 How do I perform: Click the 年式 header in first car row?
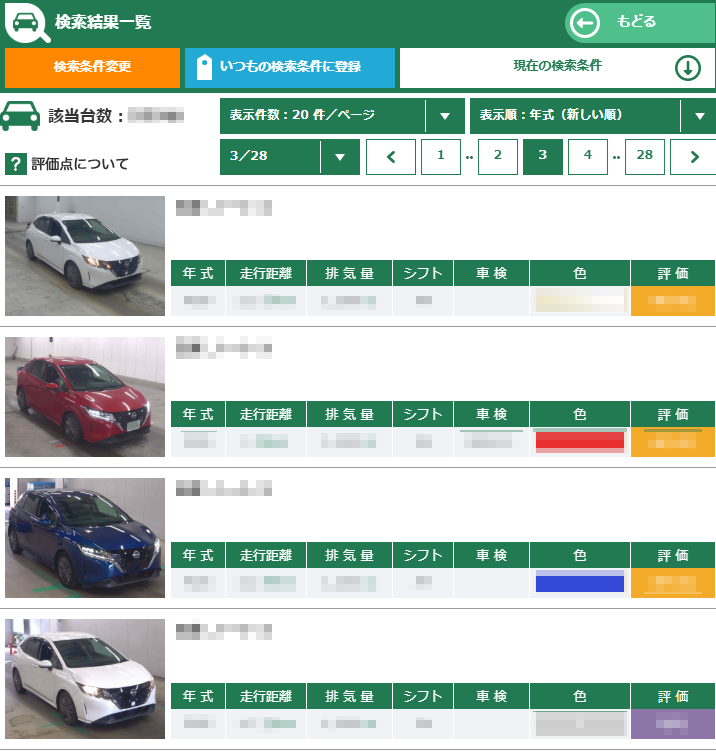pos(198,273)
